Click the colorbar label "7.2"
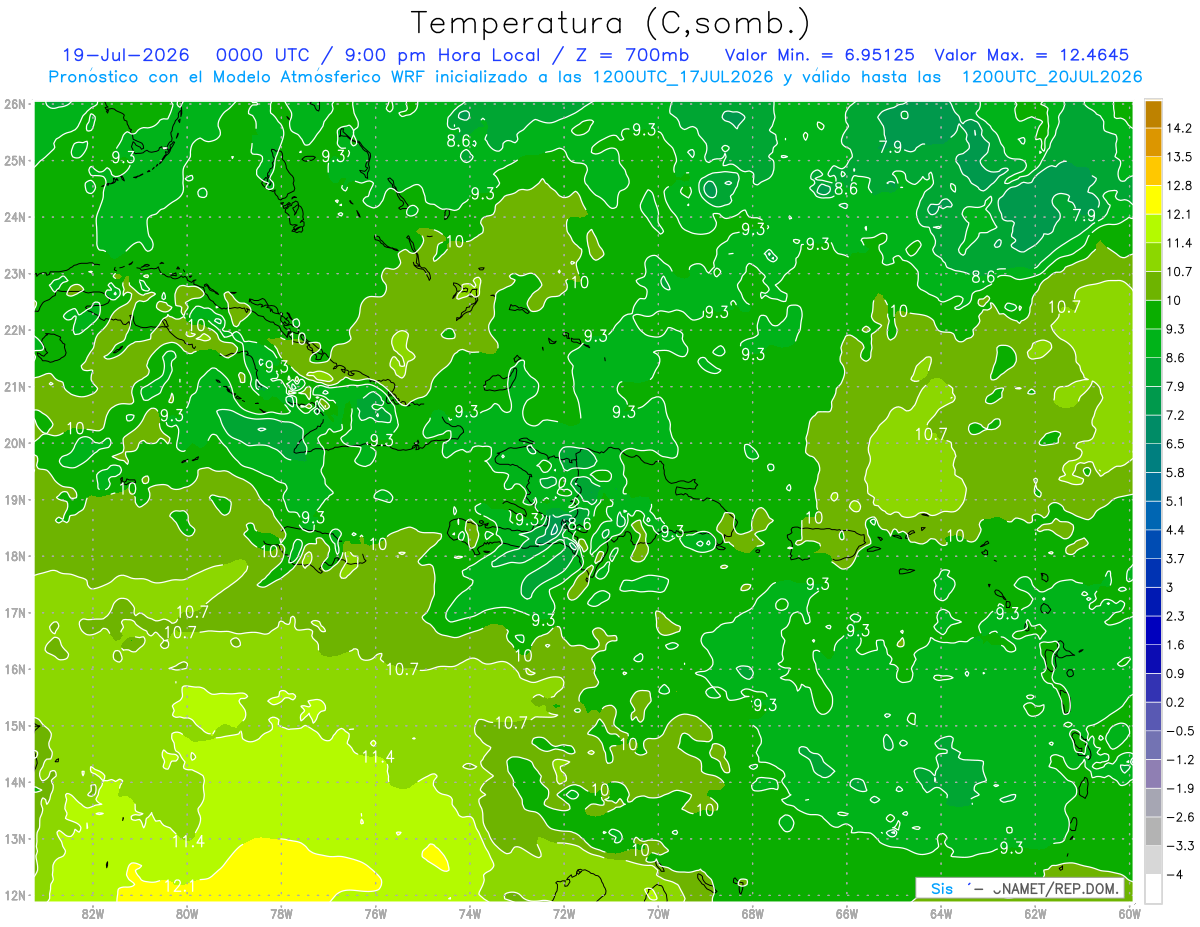The width and height of the screenshot is (1200, 927). coord(1177,415)
